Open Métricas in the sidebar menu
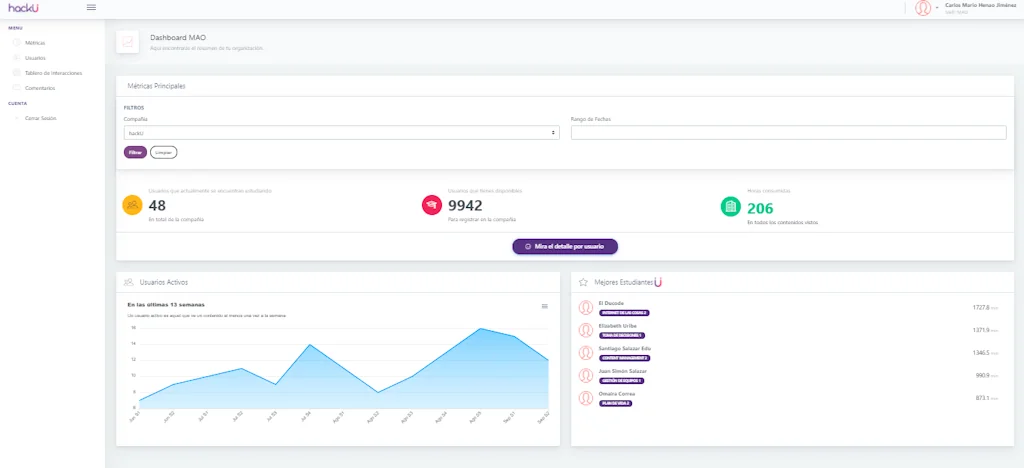Viewport: 1024px width, 468px height. pyautogui.click(x=35, y=42)
